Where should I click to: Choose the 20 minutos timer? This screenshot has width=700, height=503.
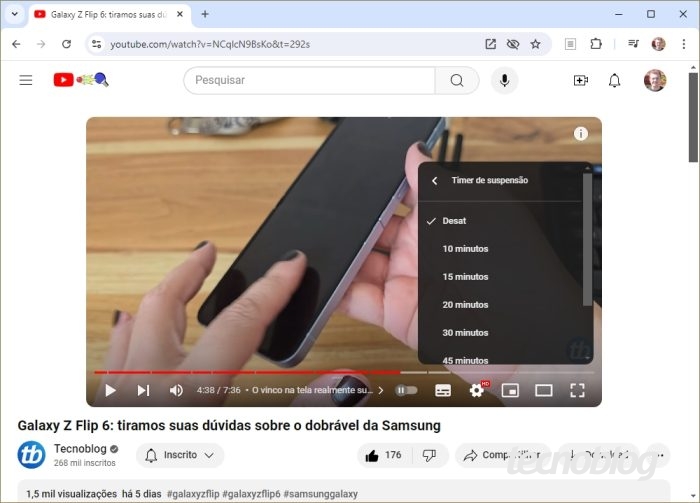pyautogui.click(x=500, y=305)
